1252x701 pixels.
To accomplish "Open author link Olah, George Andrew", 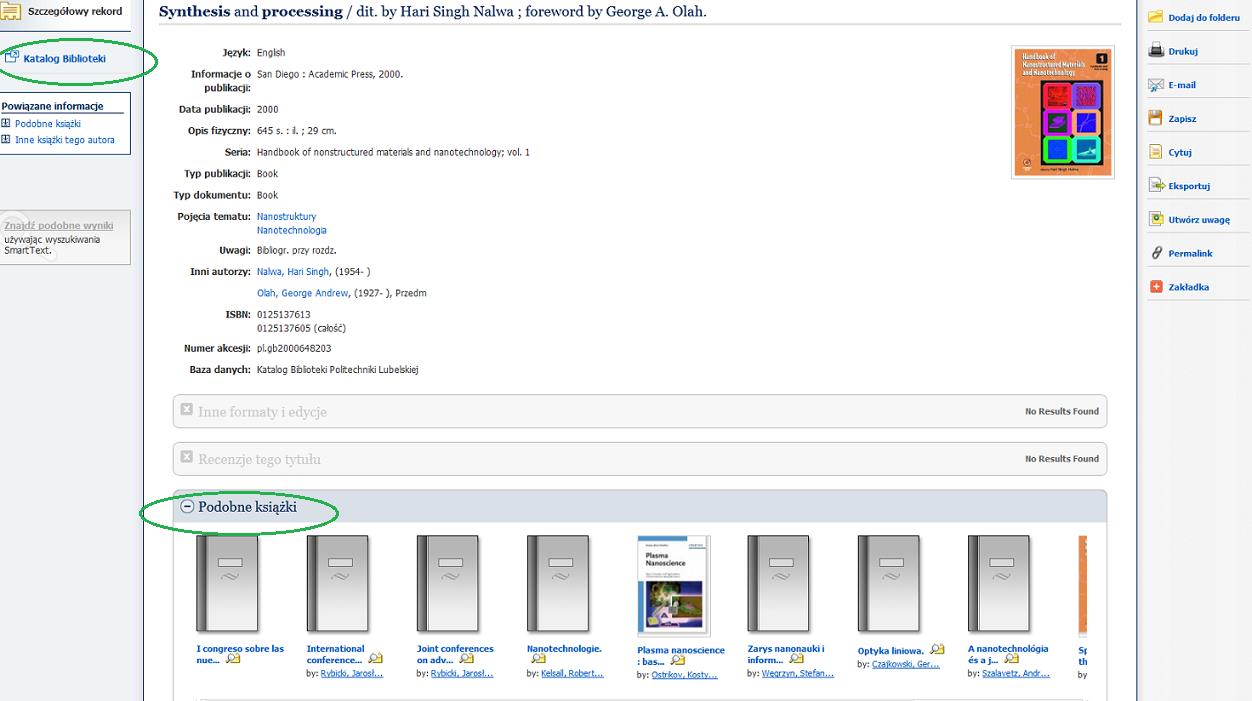I will coord(303,293).
